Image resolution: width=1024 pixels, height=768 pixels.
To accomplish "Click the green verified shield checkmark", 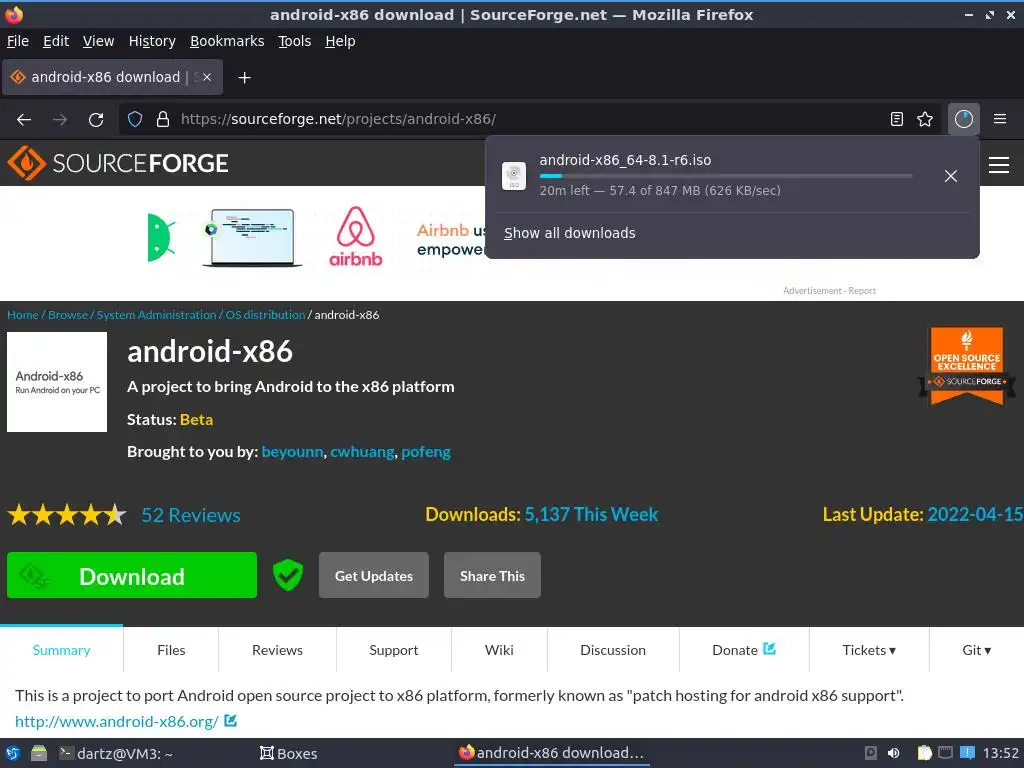I will (287, 575).
